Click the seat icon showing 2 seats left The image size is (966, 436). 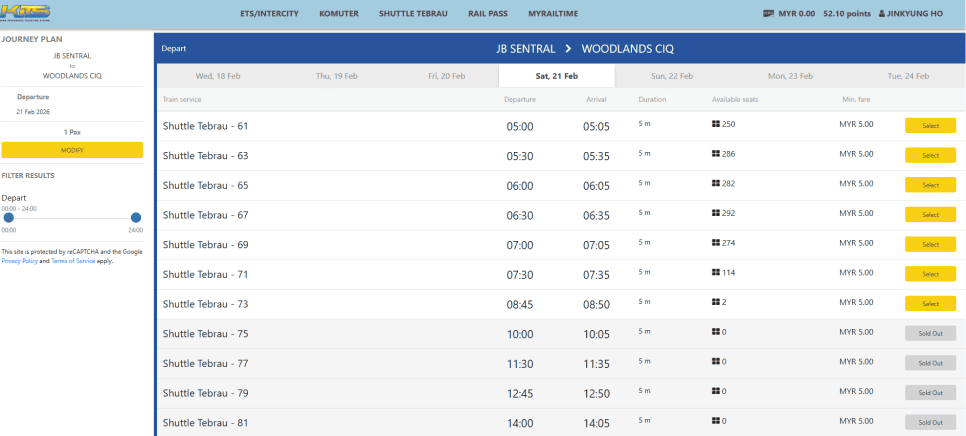pyautogui.click(x=716, y=302)
